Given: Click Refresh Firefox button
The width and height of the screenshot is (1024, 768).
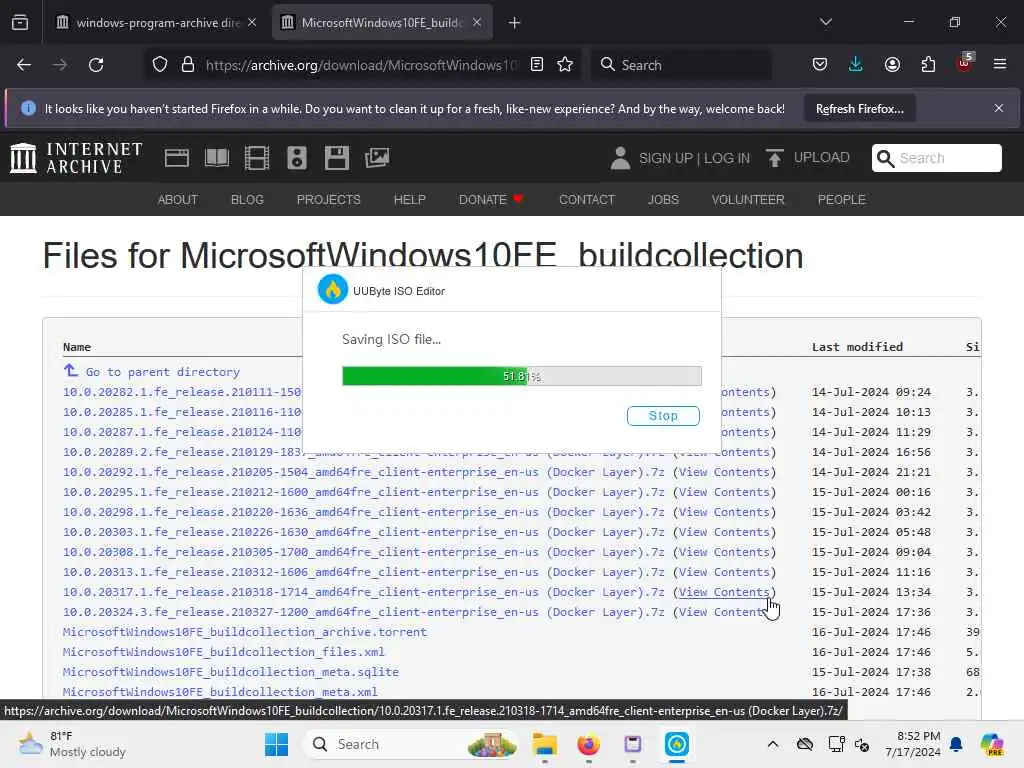Looking at the screenshot, I should [x=859, y=109].
